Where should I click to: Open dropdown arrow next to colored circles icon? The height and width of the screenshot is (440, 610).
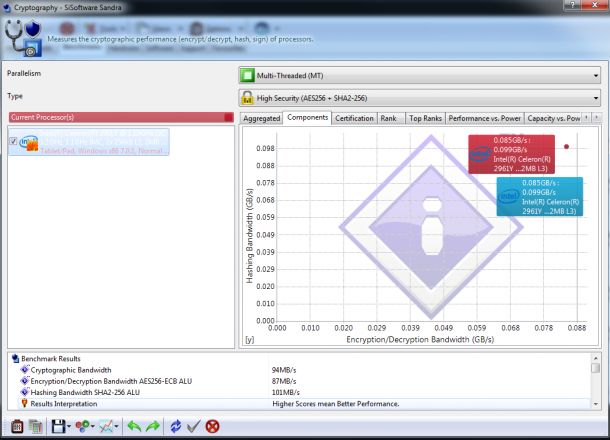pyautogui.click(x=93, y=427)
